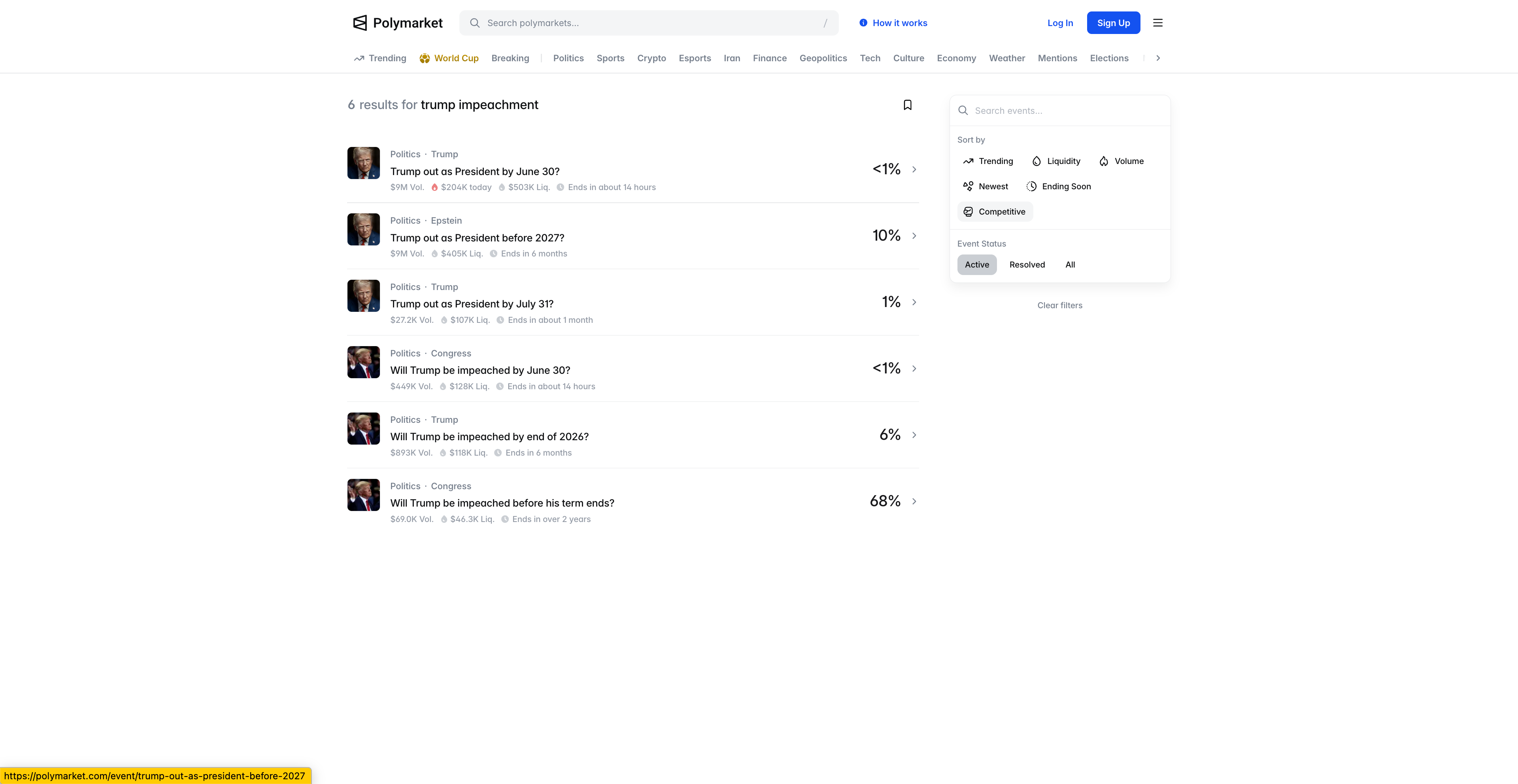This screenshot has height=784, width=1518.
Task: Sort results by Ending Soon
Action: click(1059, 187)
